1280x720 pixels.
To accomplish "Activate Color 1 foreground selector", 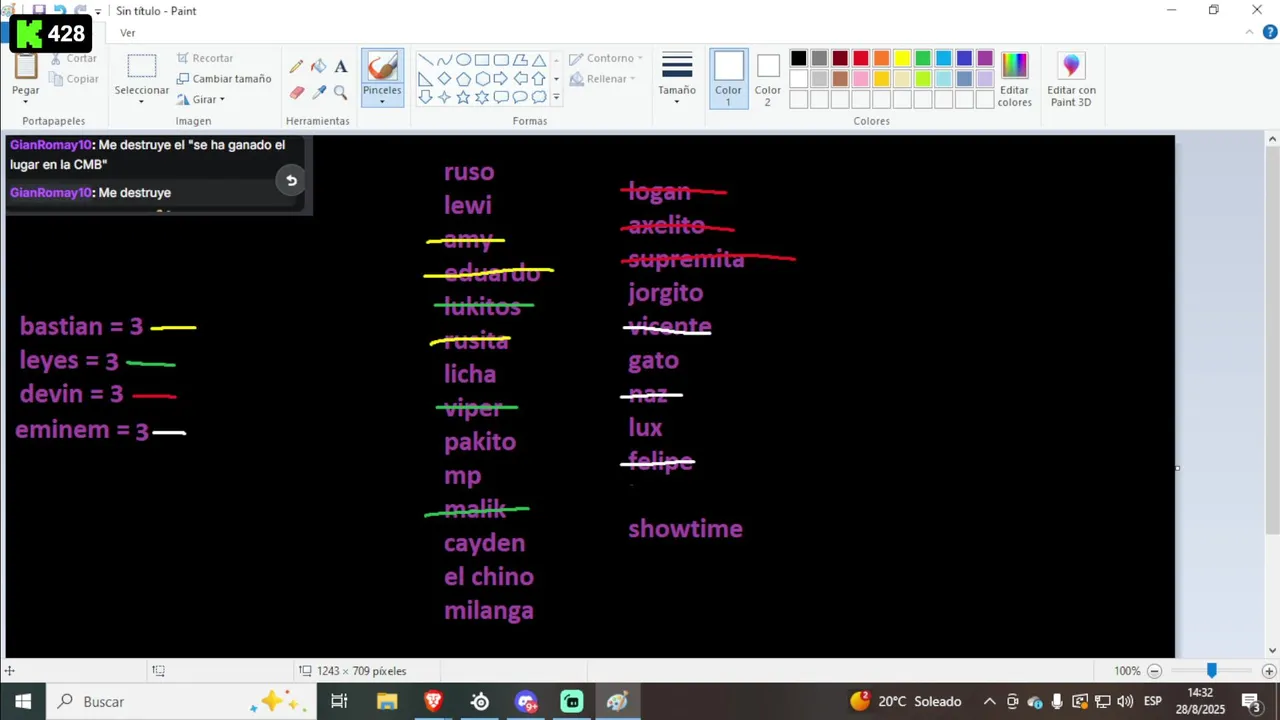I will click(729, 79).
